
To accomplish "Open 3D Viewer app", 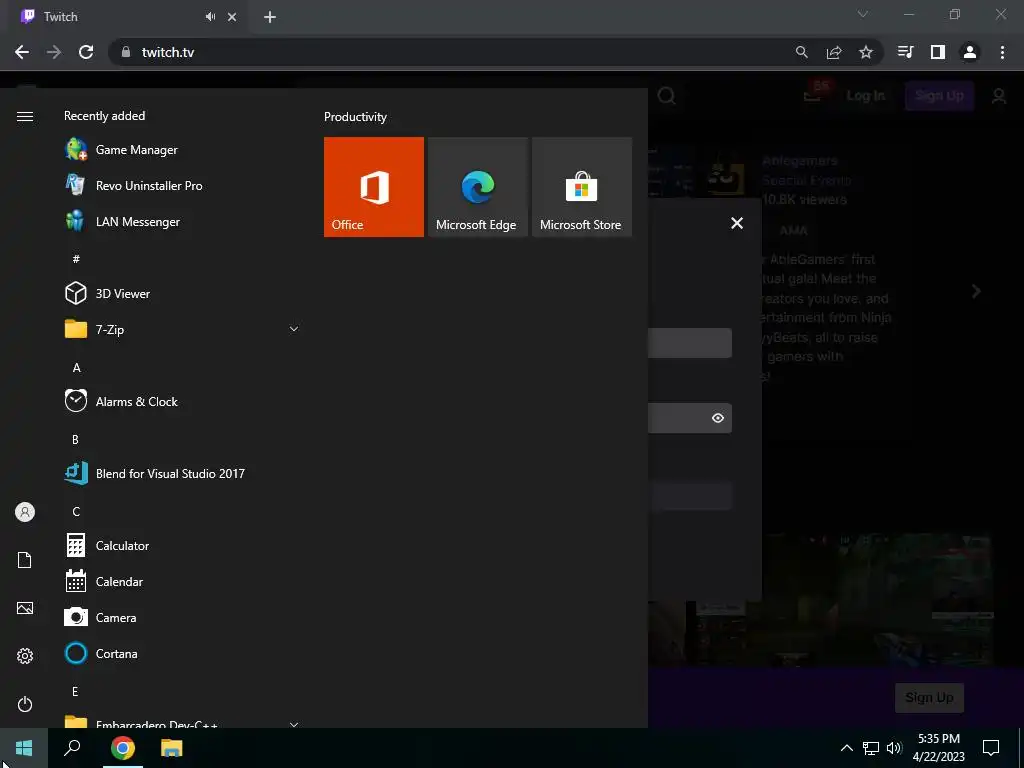I will point(183,293).
